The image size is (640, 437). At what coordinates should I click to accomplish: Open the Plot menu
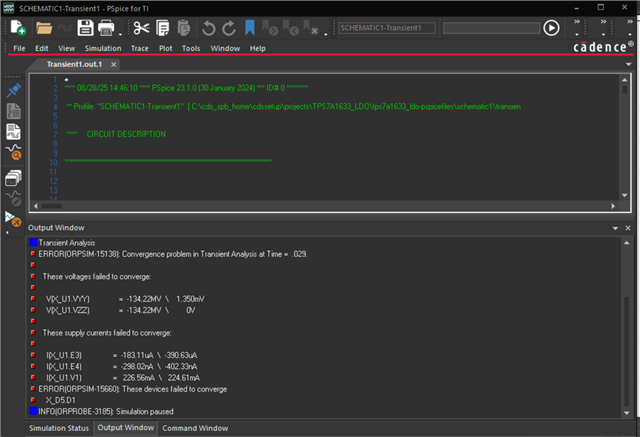pyautogui.click(x=166, y=48)
